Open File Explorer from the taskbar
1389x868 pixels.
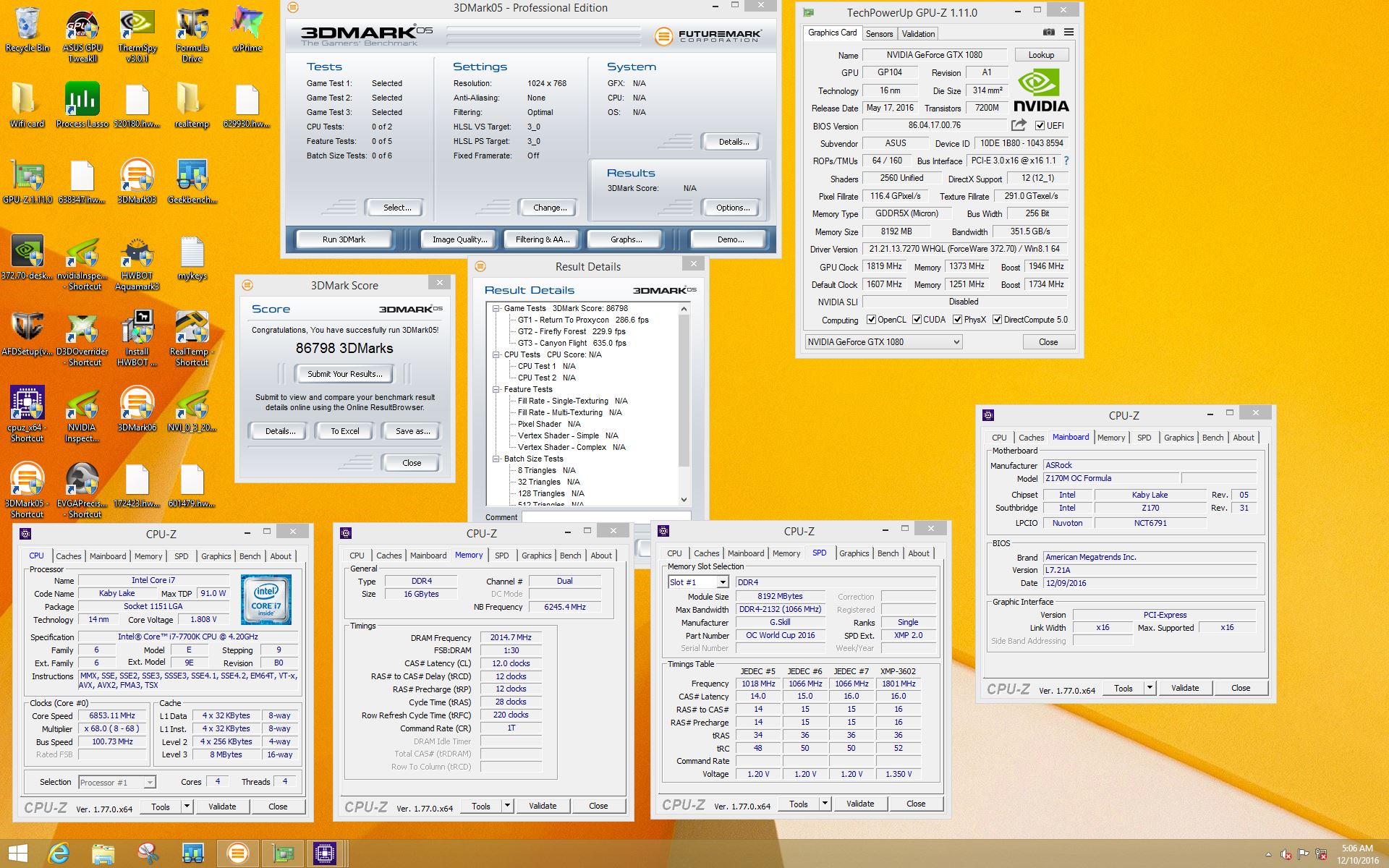point(103,854)
